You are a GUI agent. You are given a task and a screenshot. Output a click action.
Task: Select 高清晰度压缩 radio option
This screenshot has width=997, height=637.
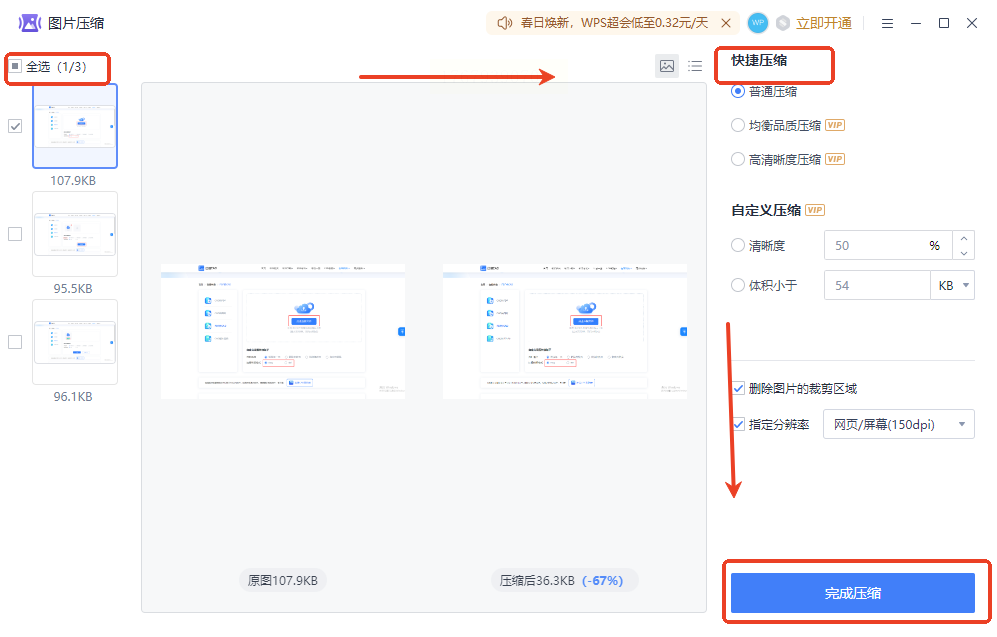coord(738,159)
